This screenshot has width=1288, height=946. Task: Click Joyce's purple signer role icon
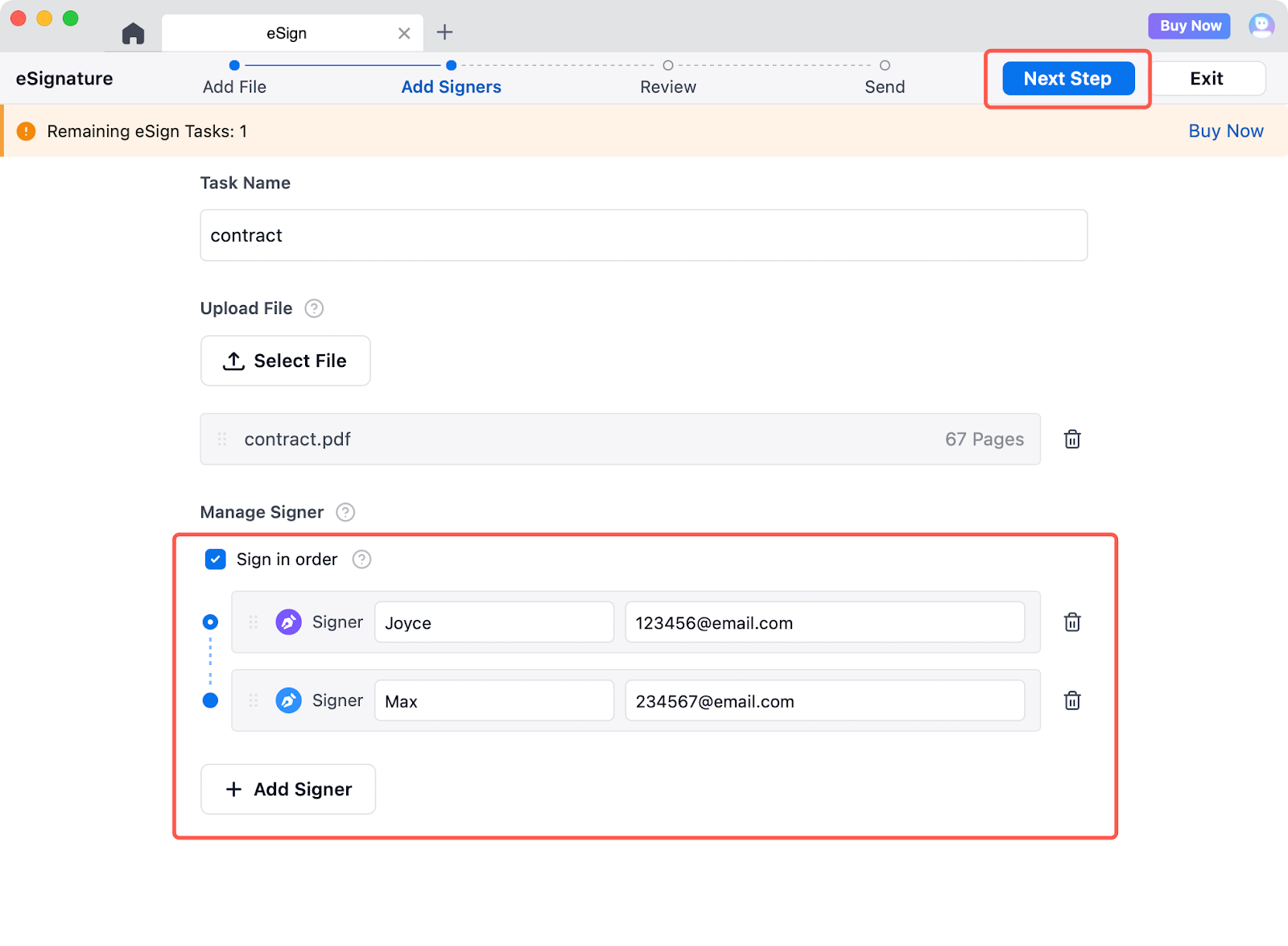288,622
